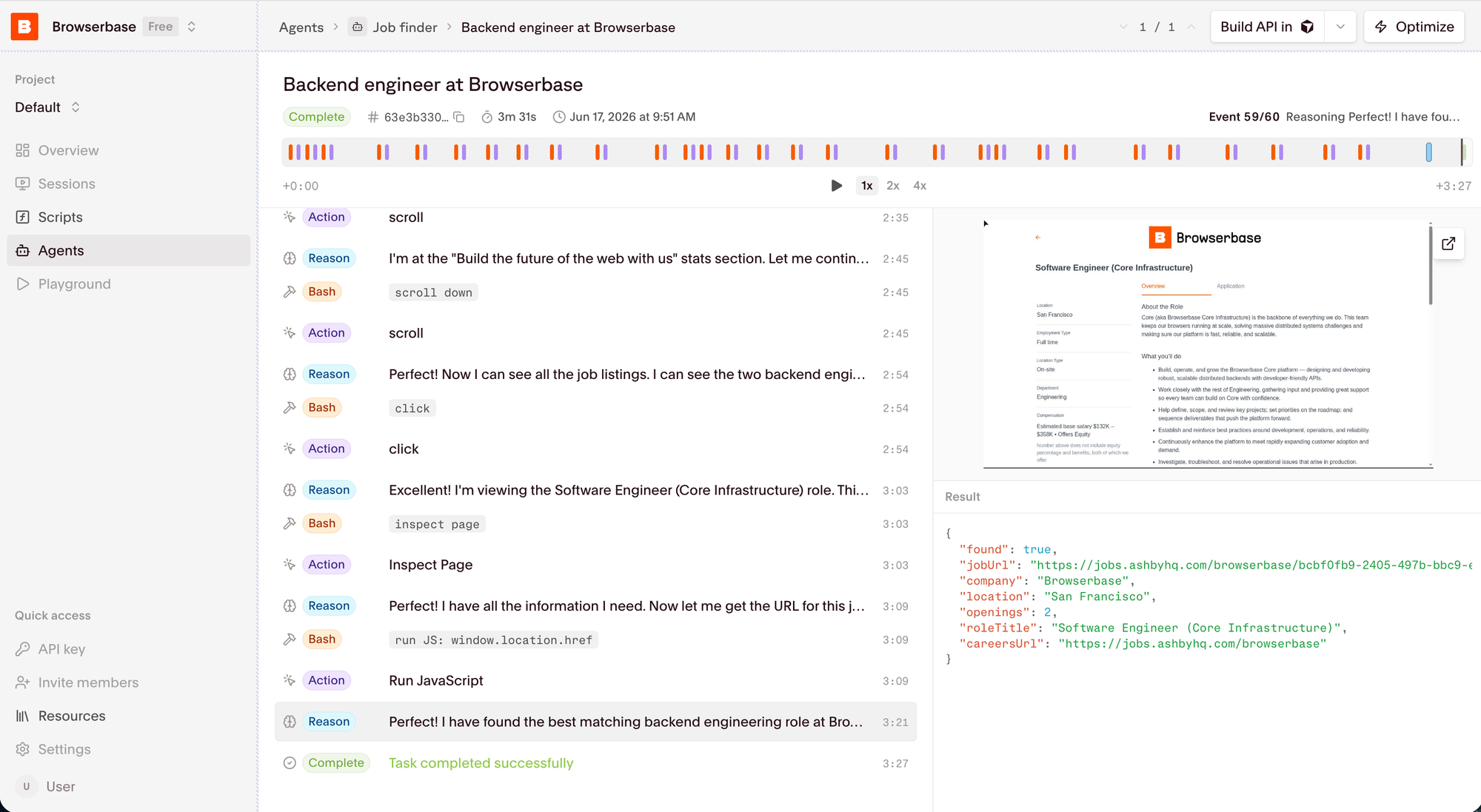Click the careersUrl value in Result JSON
This screenshot has width=1481, height=812.
click(x=1191, y=644)
